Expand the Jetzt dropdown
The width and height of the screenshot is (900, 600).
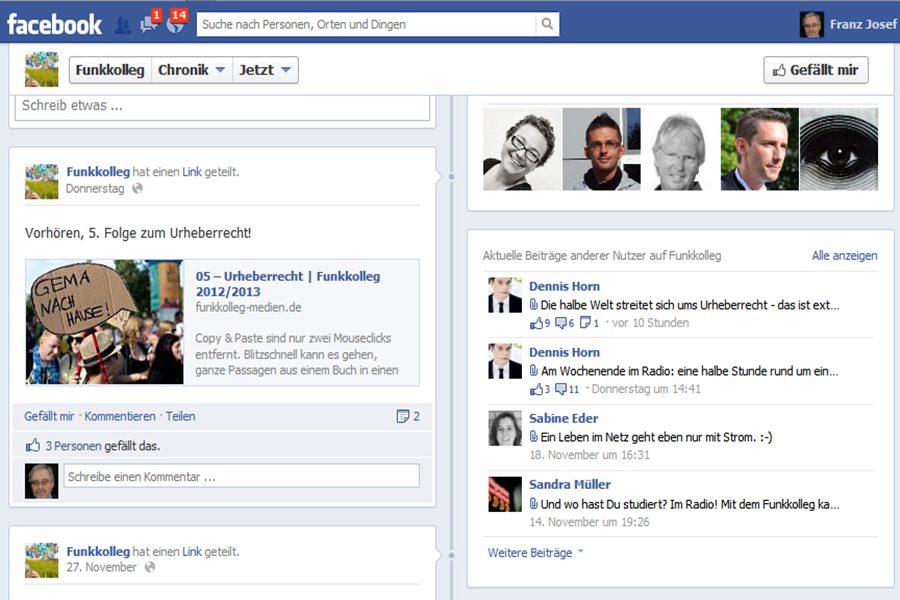[265, 70]
